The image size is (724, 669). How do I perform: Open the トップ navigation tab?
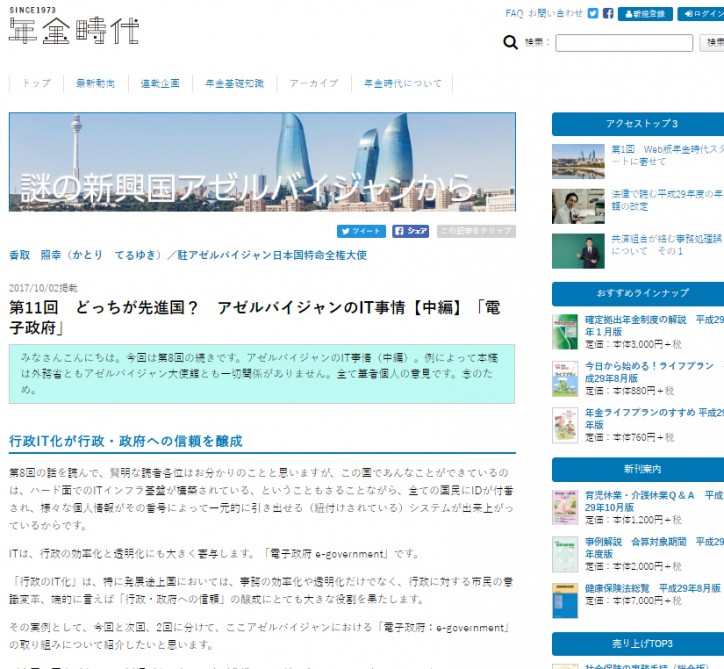click(x=36, y=84)
